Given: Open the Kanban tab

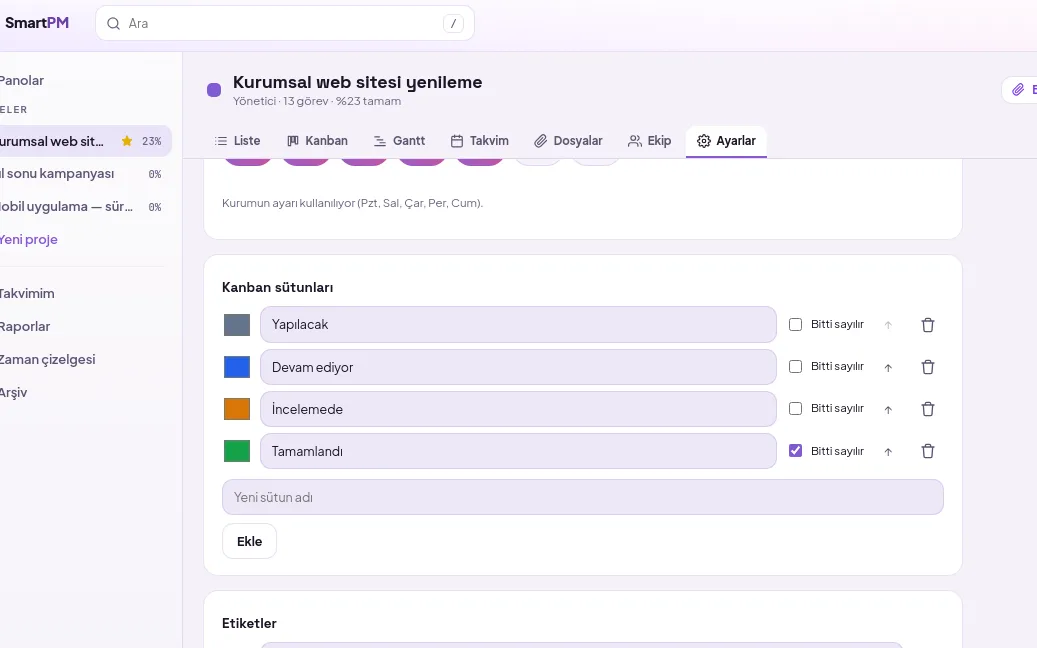Looking at the screenshot, I should tap(317, 141).
